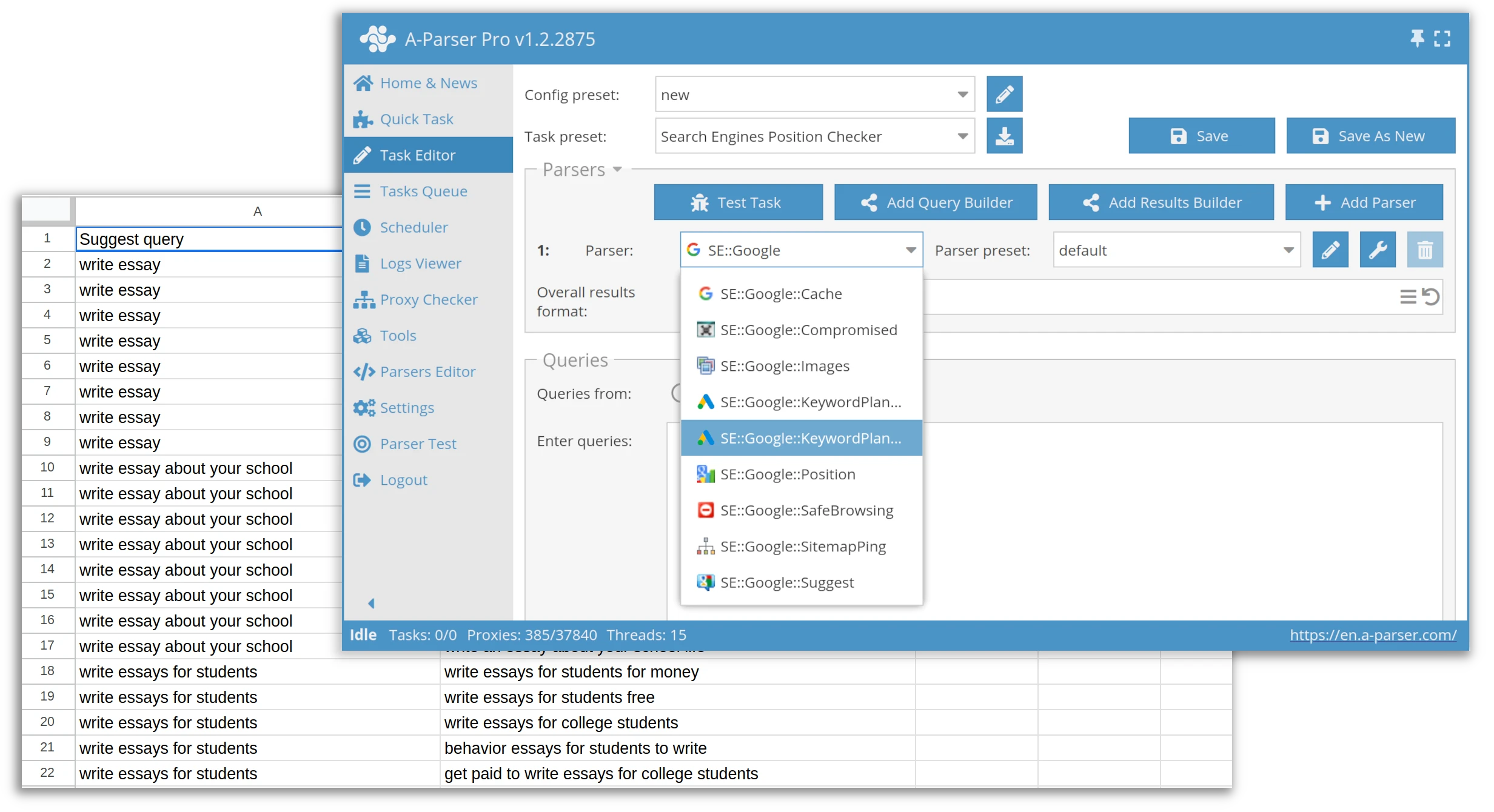The height and width of the screenshot is (812, 1494).
Task: Select the Queries from radio button
Action: click(x=677, y=393)
